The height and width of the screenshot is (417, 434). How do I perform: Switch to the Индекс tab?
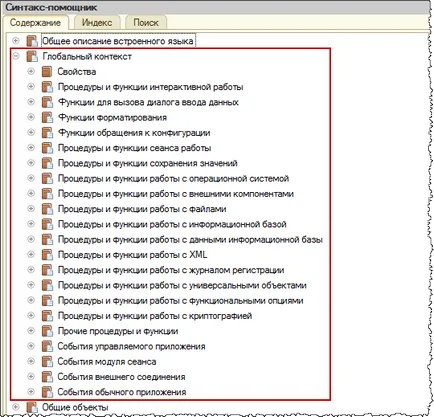[x=97, y=23]
